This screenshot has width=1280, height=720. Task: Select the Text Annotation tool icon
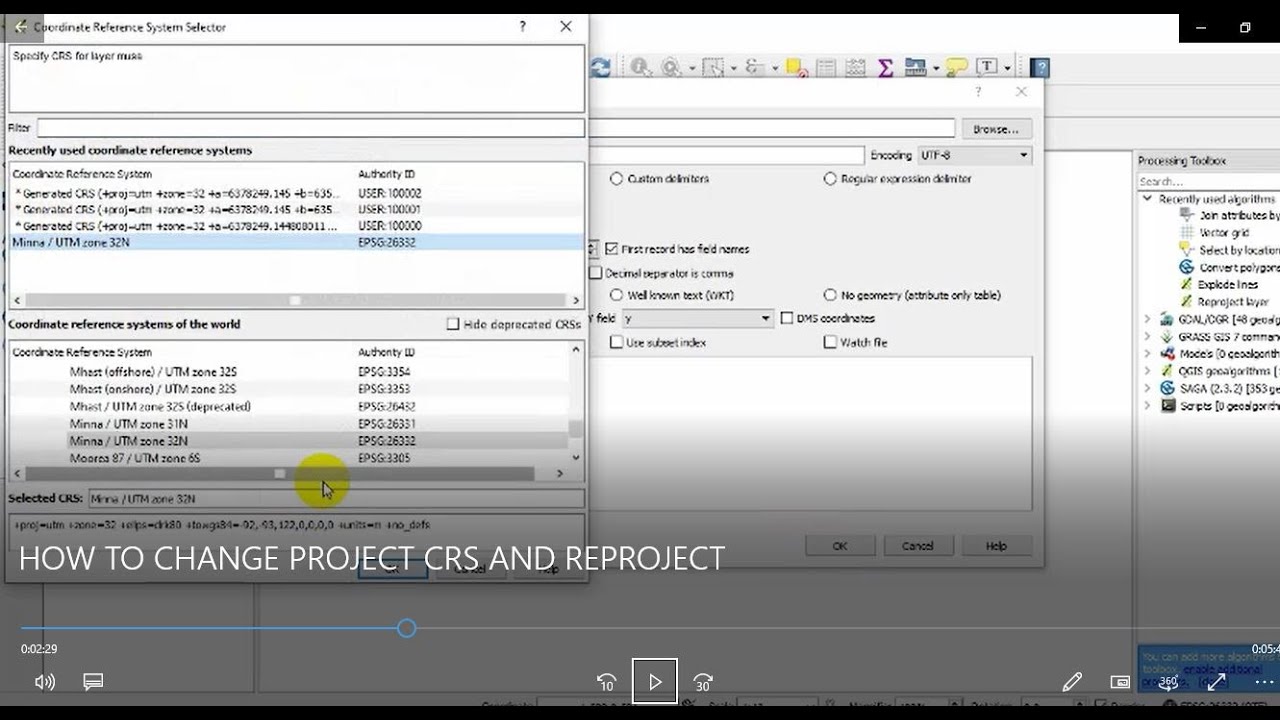point(987,67)
